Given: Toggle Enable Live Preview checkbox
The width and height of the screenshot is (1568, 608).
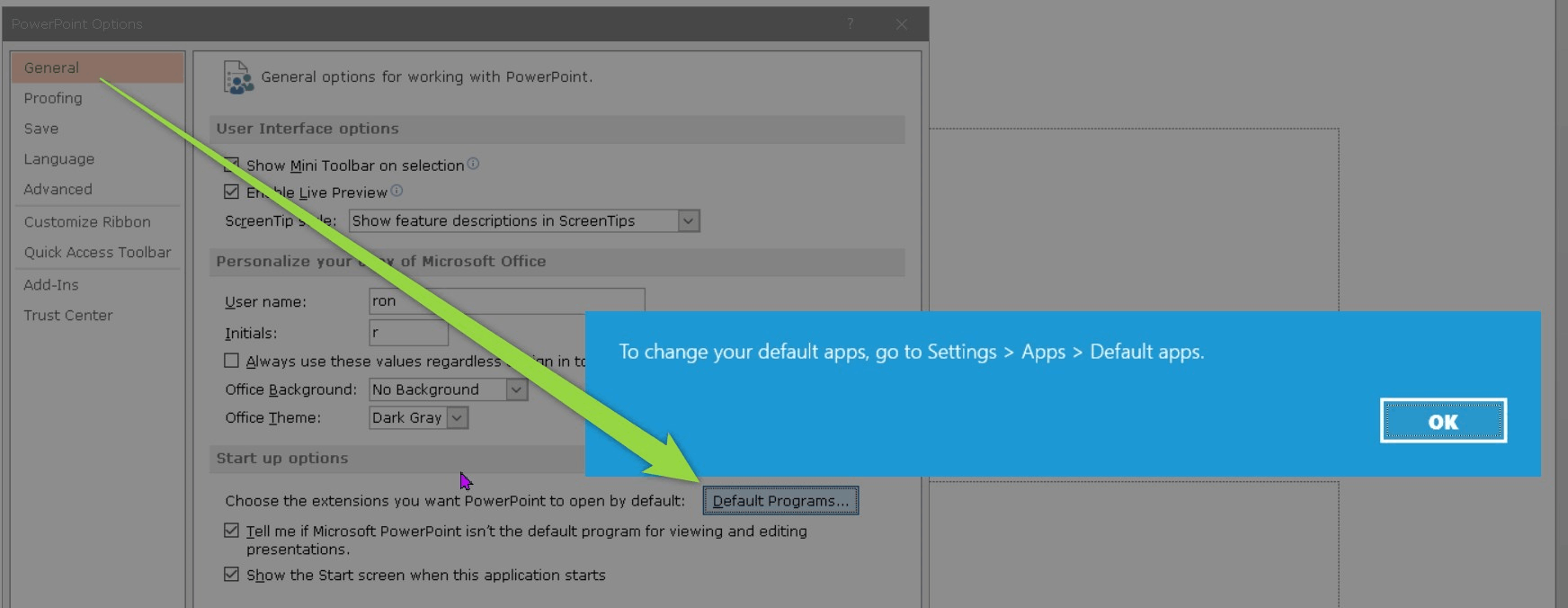Looking at the screenshot, I should [x=231, y=192].
